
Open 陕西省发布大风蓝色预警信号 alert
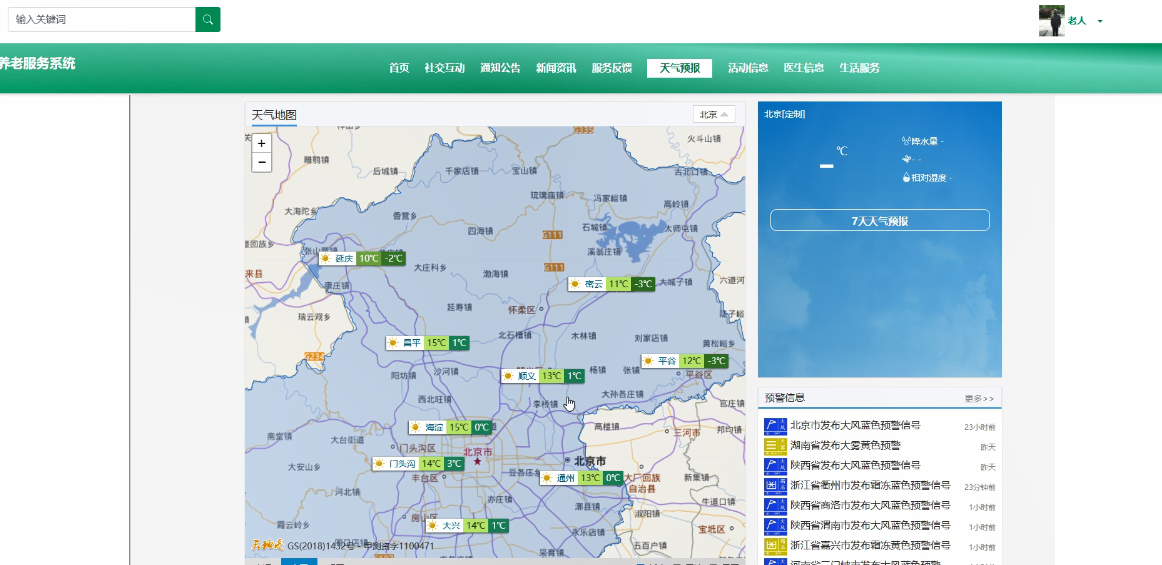pyautogui.click(x=855, y=466)
